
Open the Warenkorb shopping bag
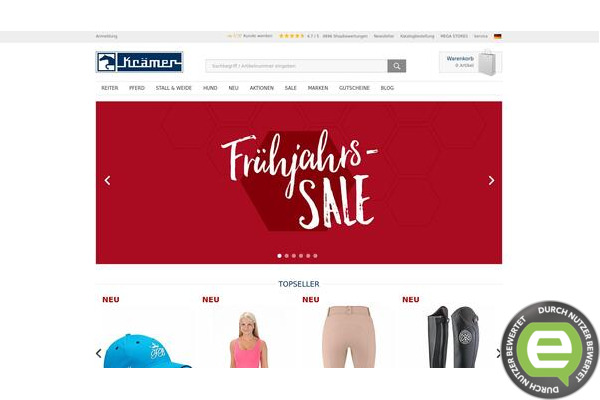(471, 62)
